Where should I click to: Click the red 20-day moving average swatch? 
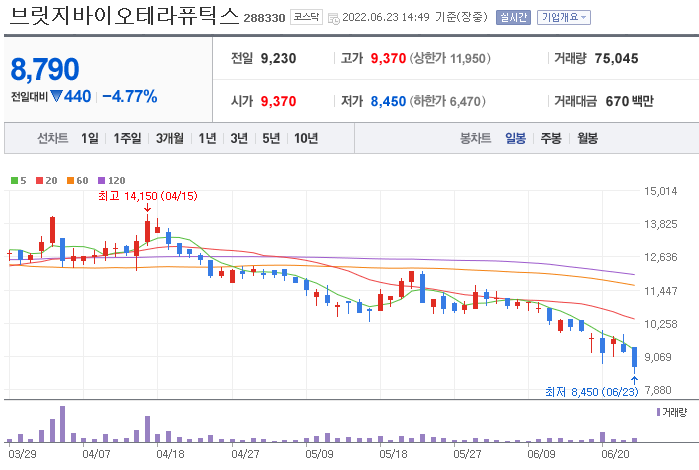tap(39, 181)
